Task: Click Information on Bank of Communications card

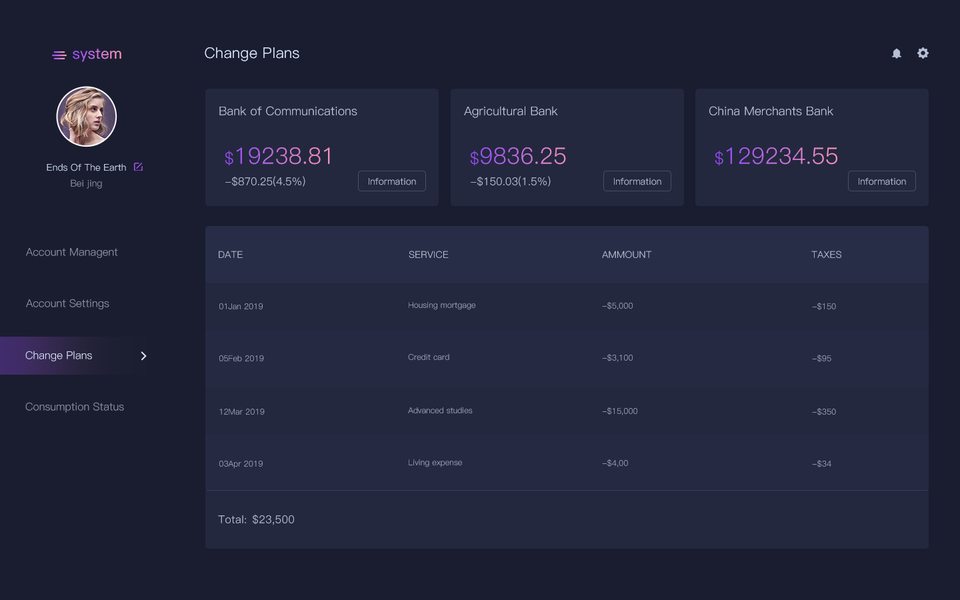Action: (x=392, y=181)
